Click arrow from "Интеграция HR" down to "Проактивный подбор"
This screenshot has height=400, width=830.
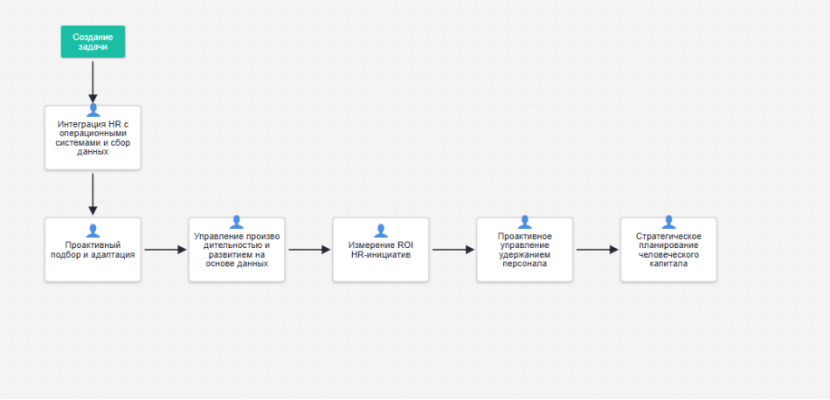(93, 193)
